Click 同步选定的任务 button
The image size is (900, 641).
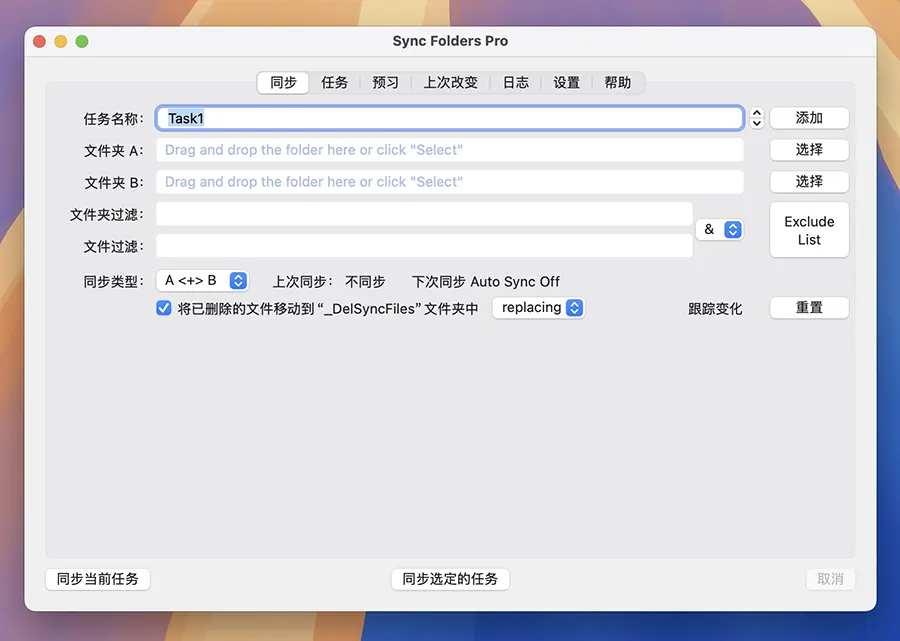[x=450, y=579]
